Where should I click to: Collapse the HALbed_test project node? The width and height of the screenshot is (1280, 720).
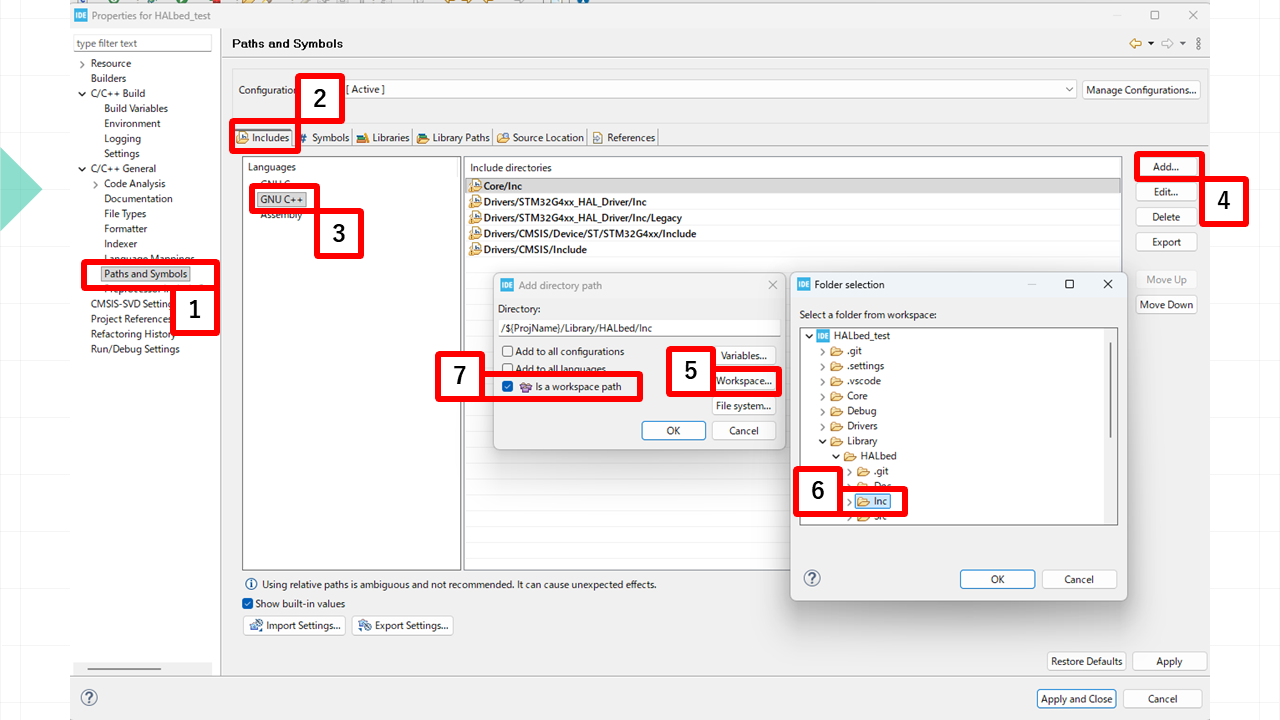tap(809, 336)
